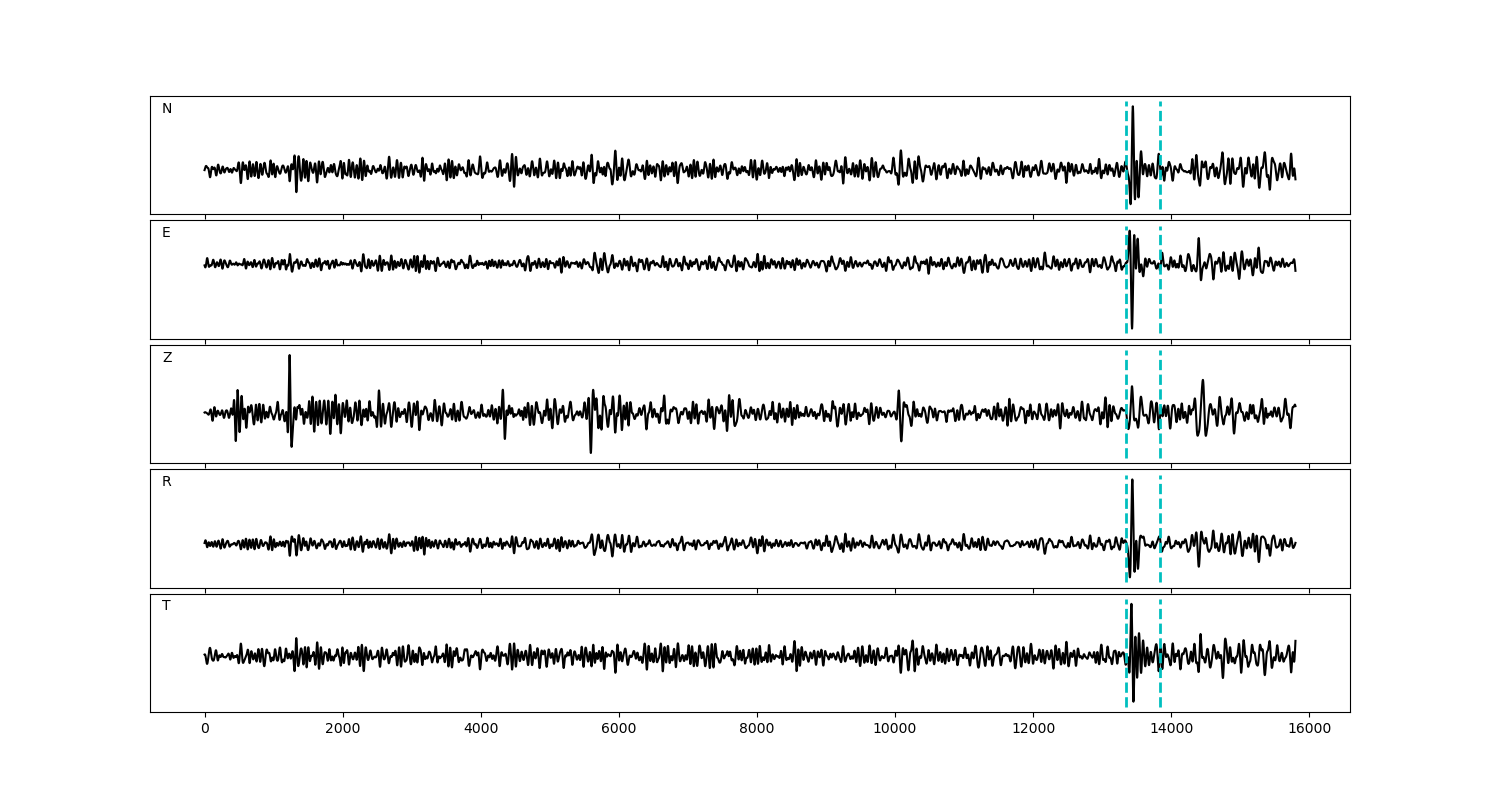The height and width of the screenshot is (800, 1500).
Task: Click x-axis tick label 10000
Action: coord(895,730)
